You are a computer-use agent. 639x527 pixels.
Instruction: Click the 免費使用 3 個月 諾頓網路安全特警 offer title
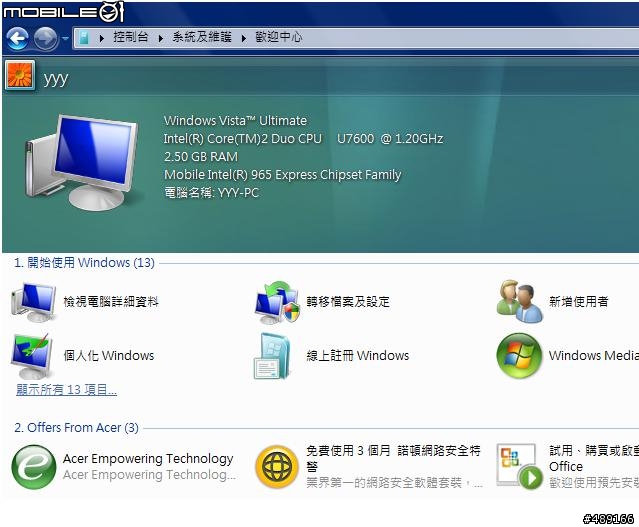pyautogui.click(x=393, y=458)
